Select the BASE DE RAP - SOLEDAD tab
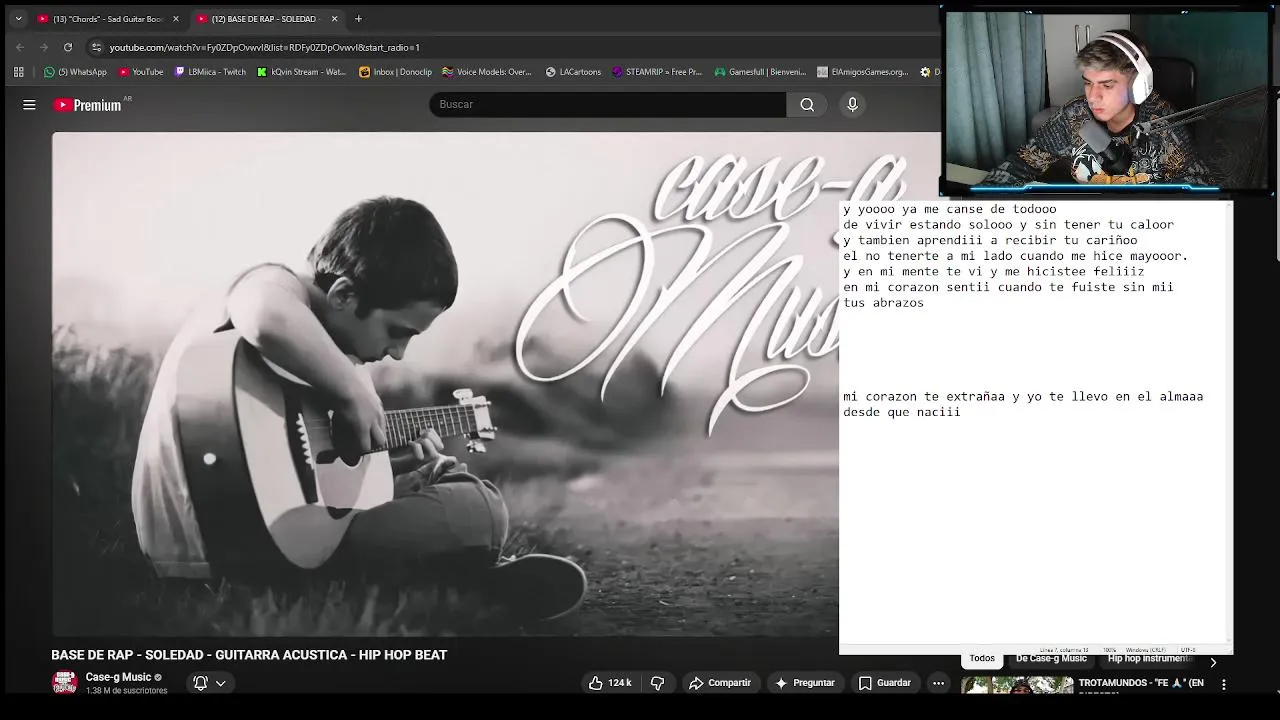The width and height of the screenshot is (1280, 720). coord(266,18)
